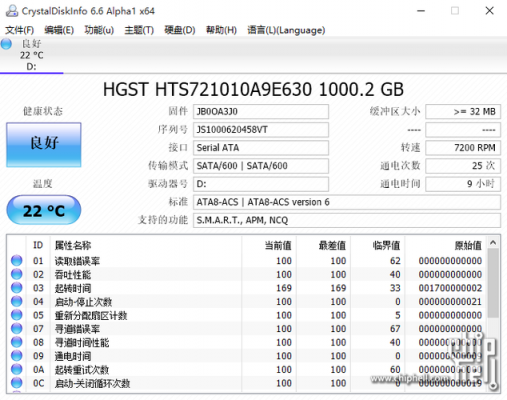
Task: Click the status orb for row 07
Action: (x=16, y=329)
